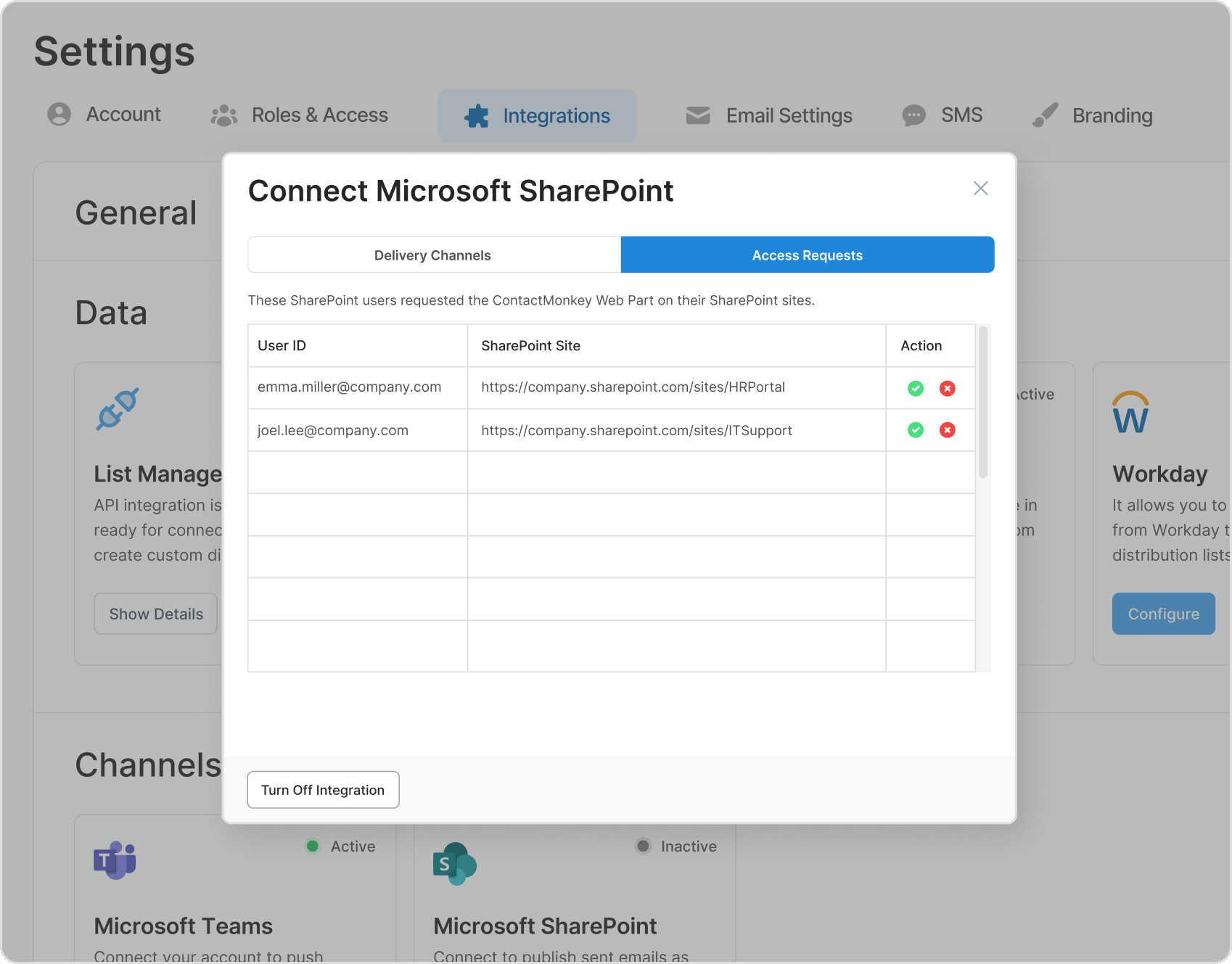The width and height of the screenshot is (1232, 964).
Task: Open the SMS settings tab
Action: pos(943,115)
